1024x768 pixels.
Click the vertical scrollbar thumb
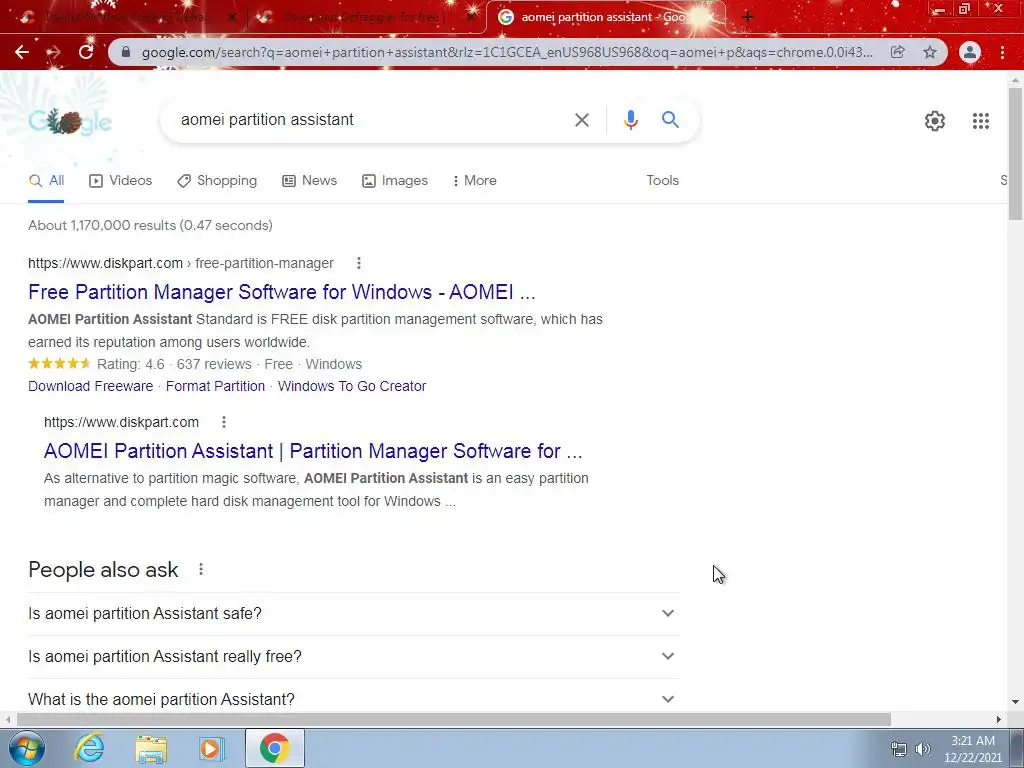1015,153
